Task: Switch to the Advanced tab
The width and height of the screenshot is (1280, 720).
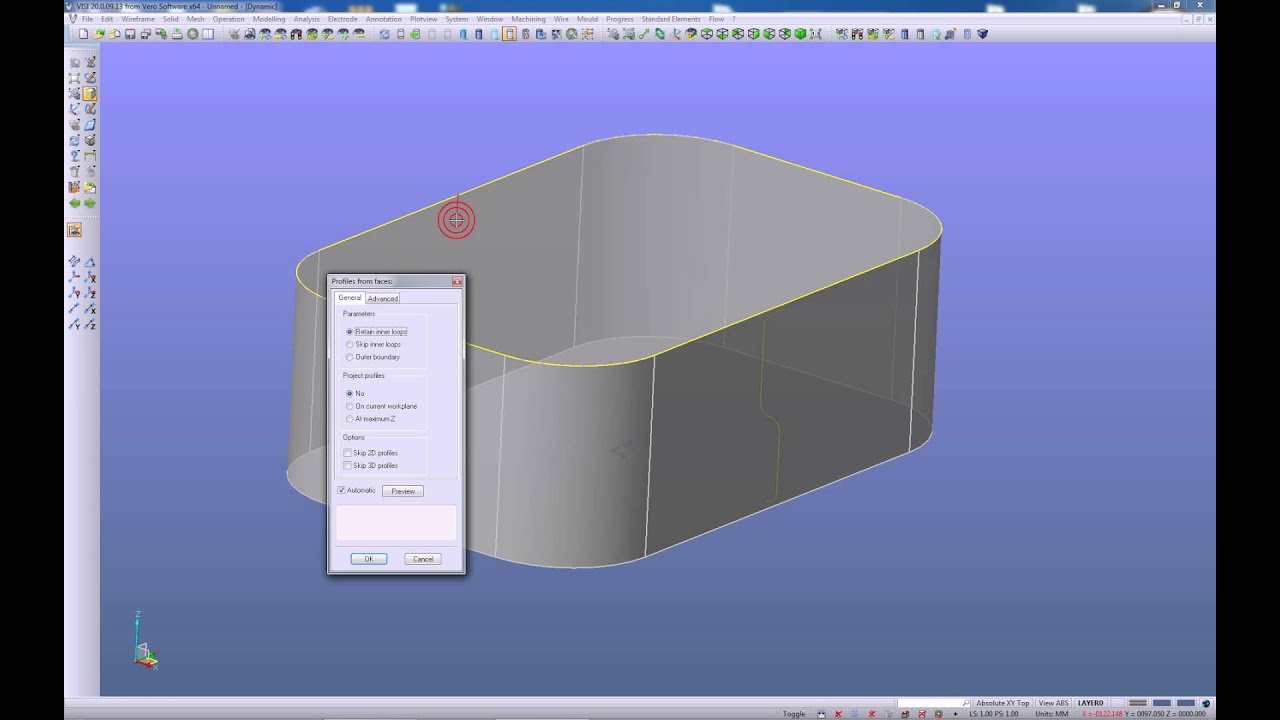Action: [x=382, y=298]
